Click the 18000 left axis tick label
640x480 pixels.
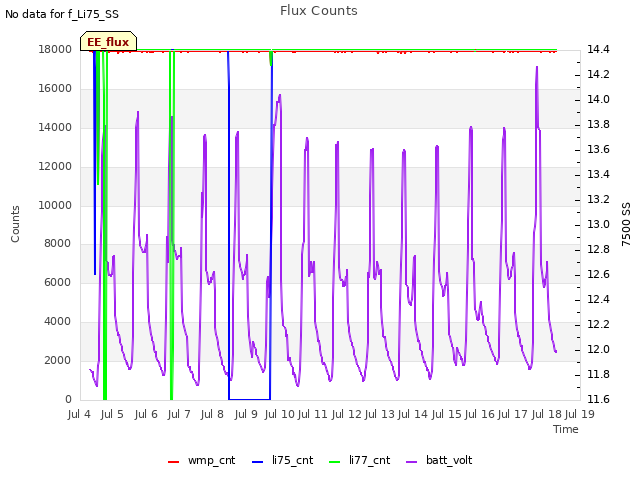(55, 49)
